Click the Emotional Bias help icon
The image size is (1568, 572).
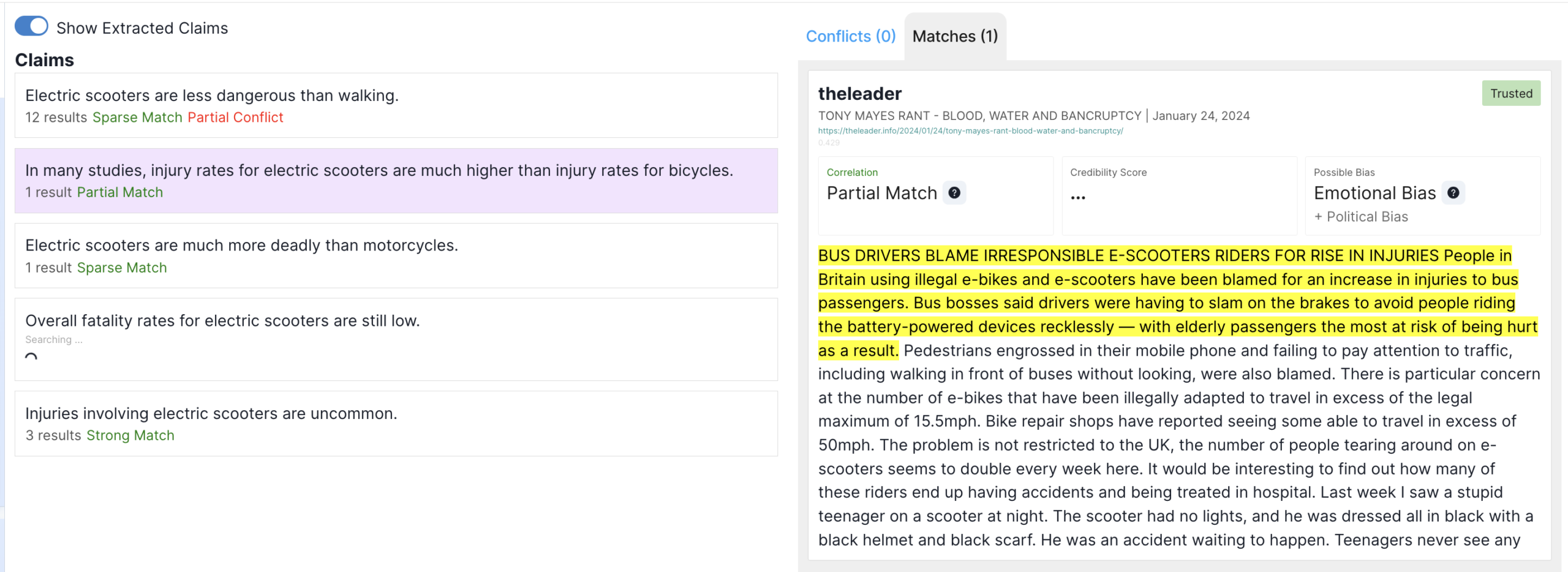pos(1453,193)
